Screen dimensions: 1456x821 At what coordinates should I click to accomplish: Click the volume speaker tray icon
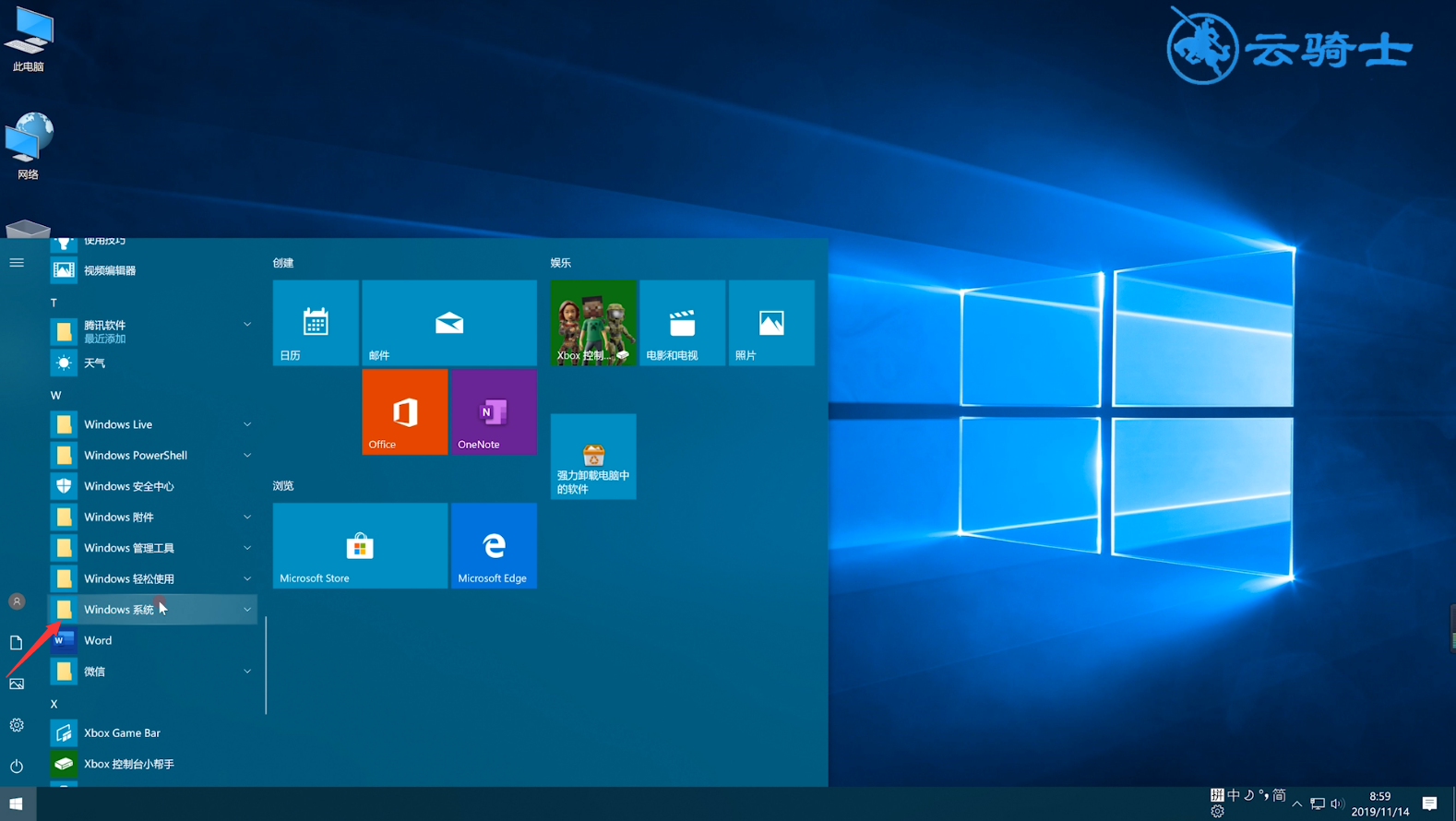1337,804
